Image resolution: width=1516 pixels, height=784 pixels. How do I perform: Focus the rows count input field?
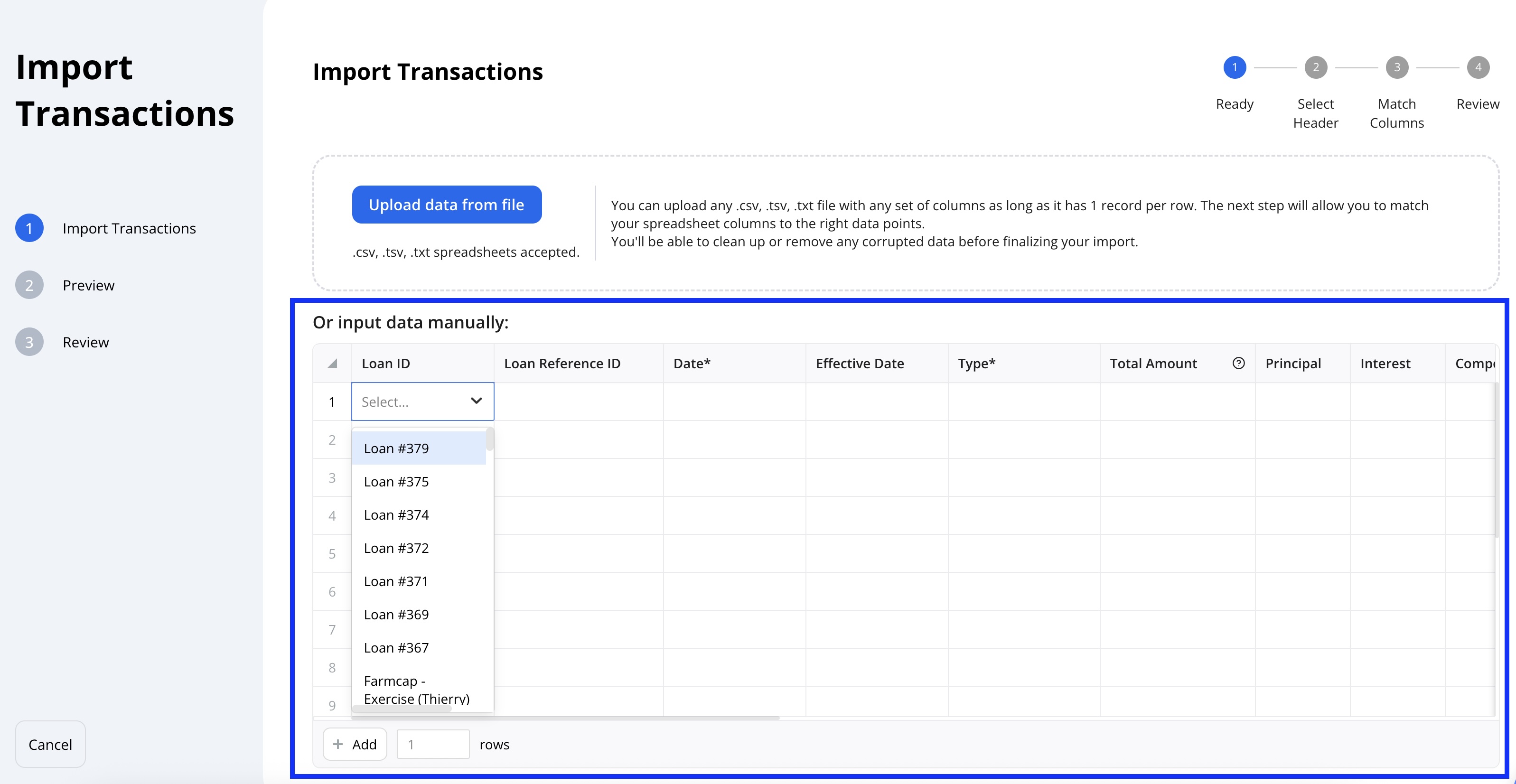tap(433, 744)
